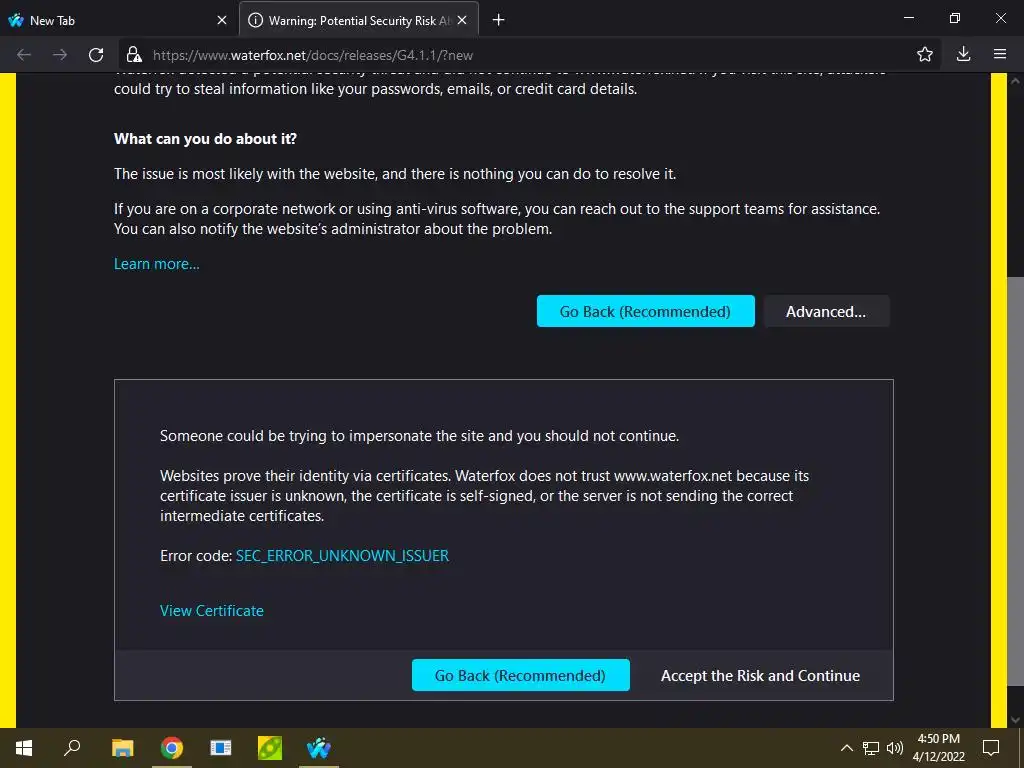Click Go Back (Recommended) in the advanced panel
The height and width of the screenshot is (768, 1024).
coord(520,675)
